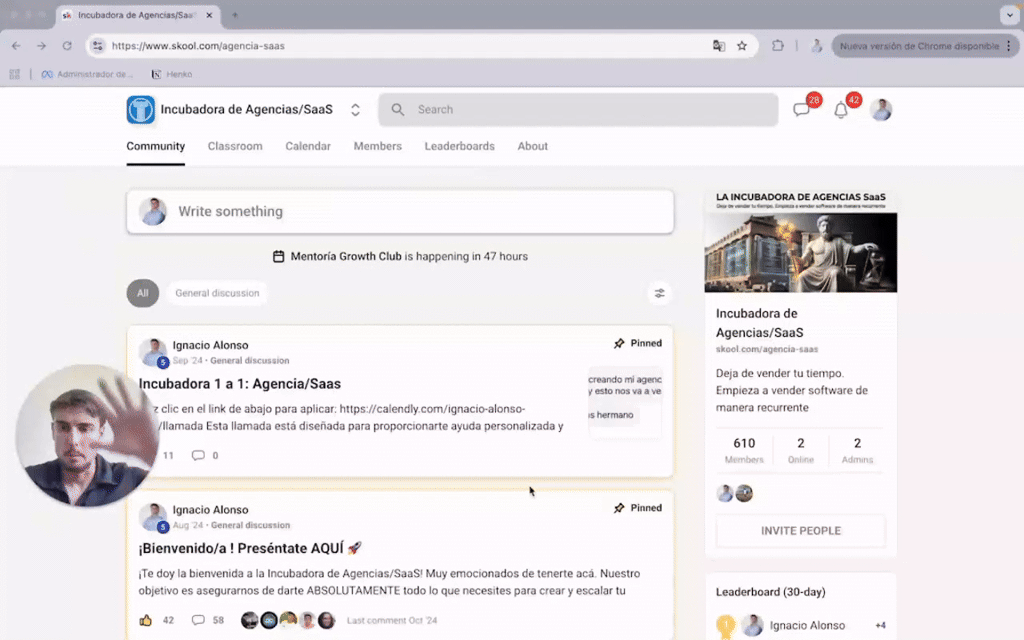This screenshot has width=1024, height=640.
Task: Open Ignacio Alonso name on Bienvenido post
Action: click(210, 509)
